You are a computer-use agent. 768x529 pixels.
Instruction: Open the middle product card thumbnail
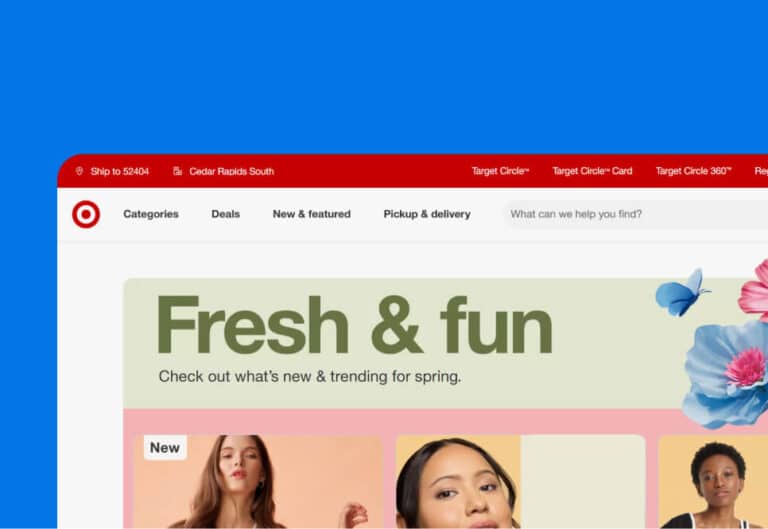coord(520,481)
